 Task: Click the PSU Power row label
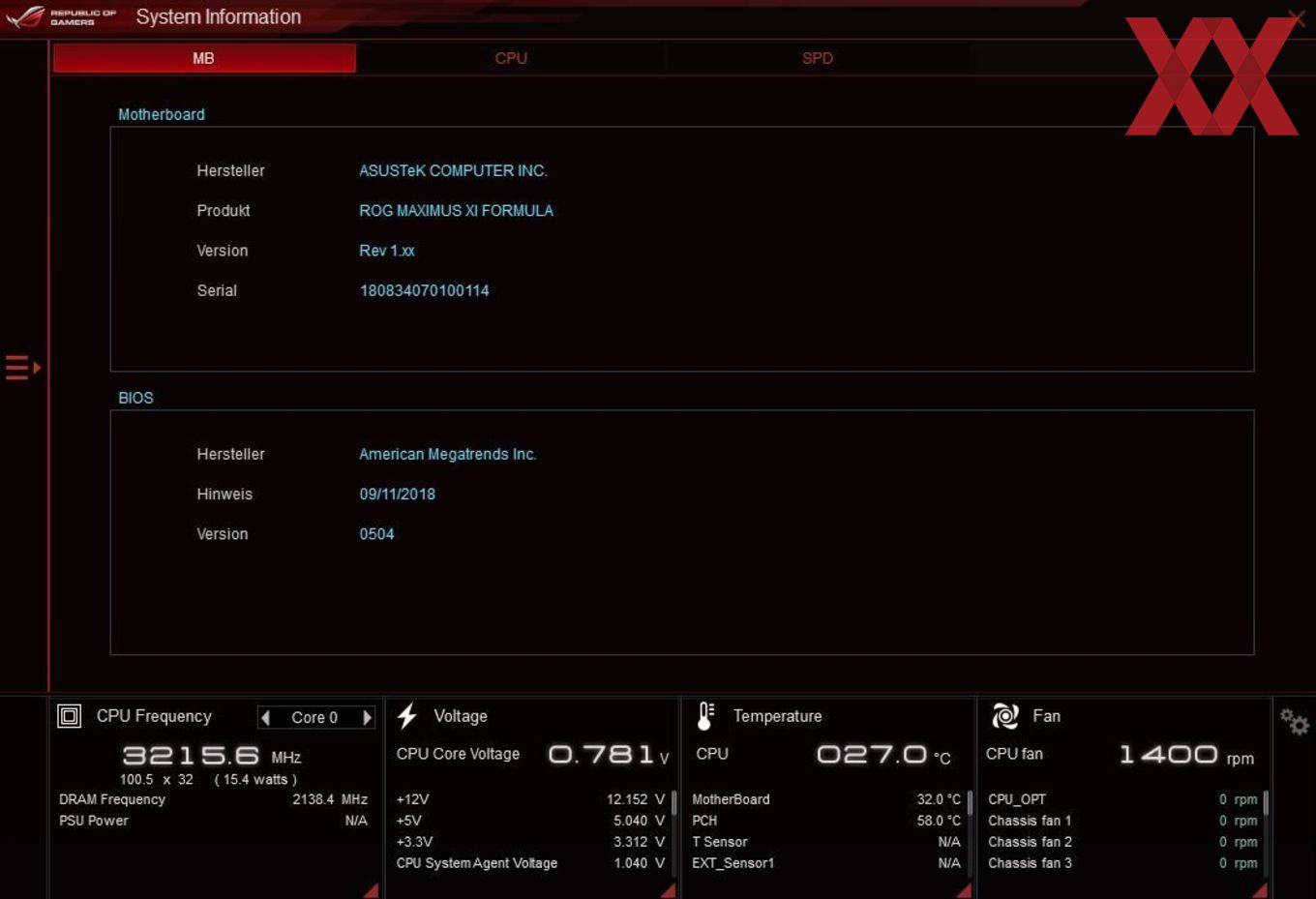[94, 822]
